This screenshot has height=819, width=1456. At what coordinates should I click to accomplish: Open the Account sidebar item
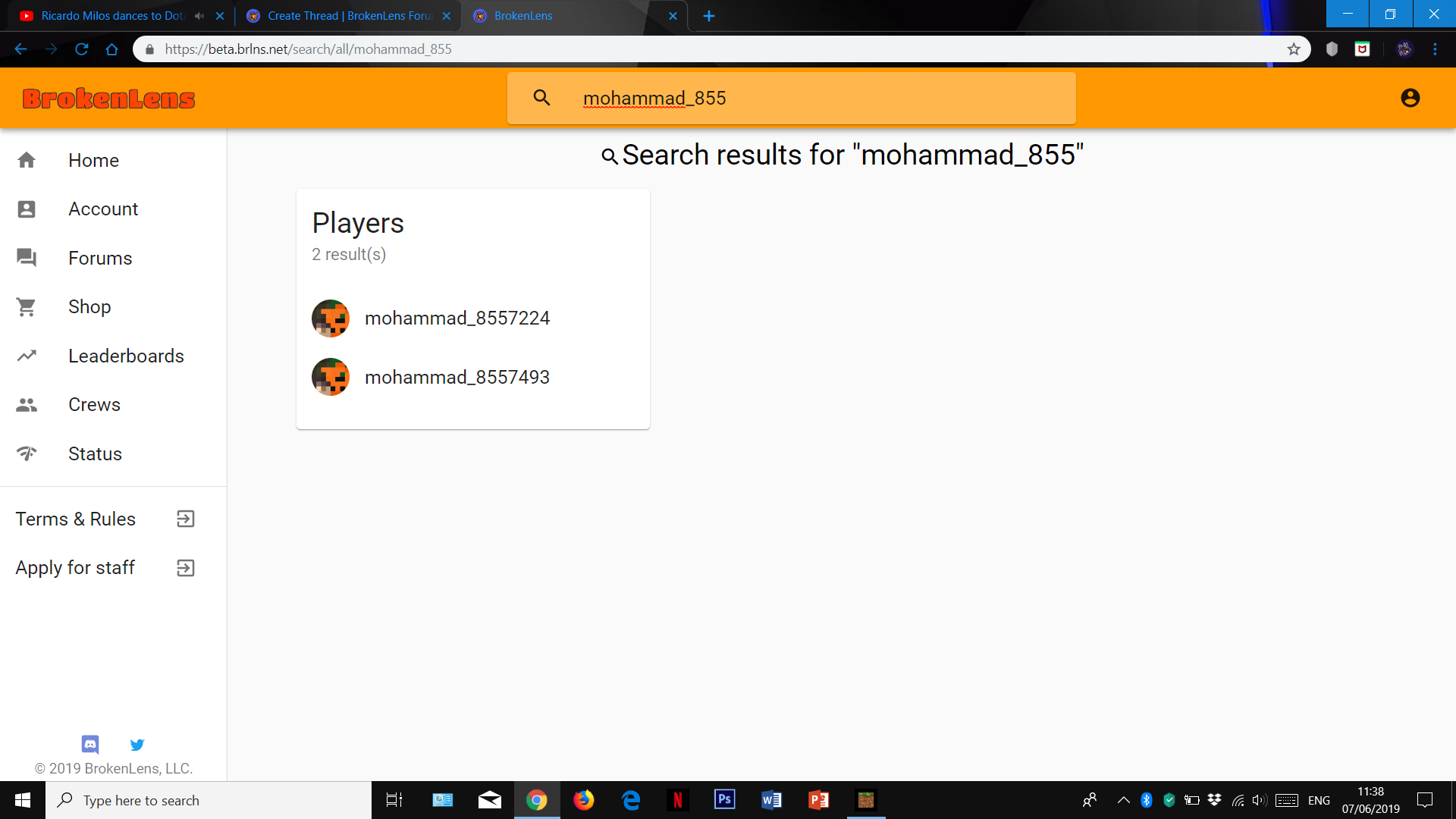[113, 209]
